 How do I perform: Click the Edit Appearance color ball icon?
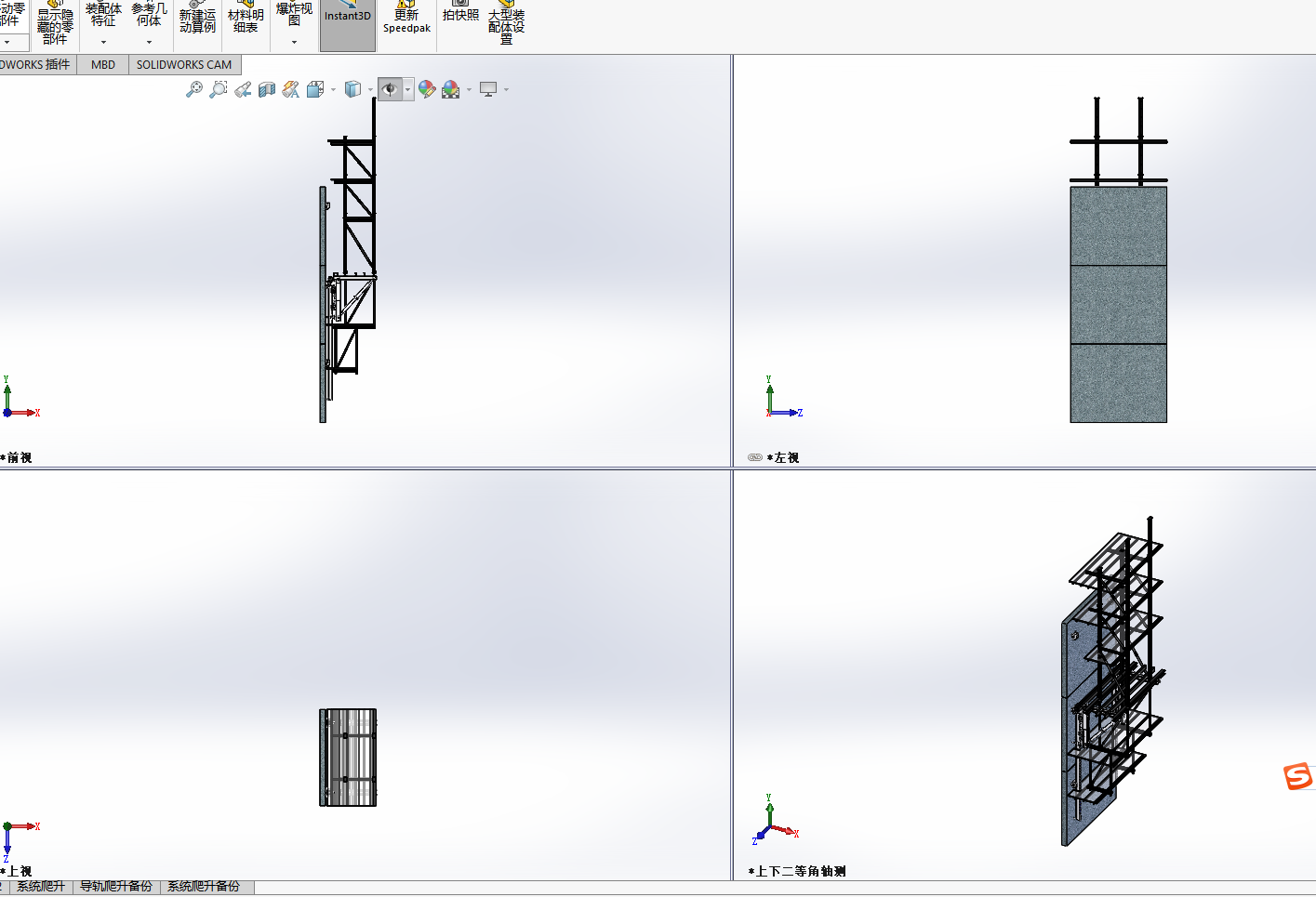coord(427,89)
